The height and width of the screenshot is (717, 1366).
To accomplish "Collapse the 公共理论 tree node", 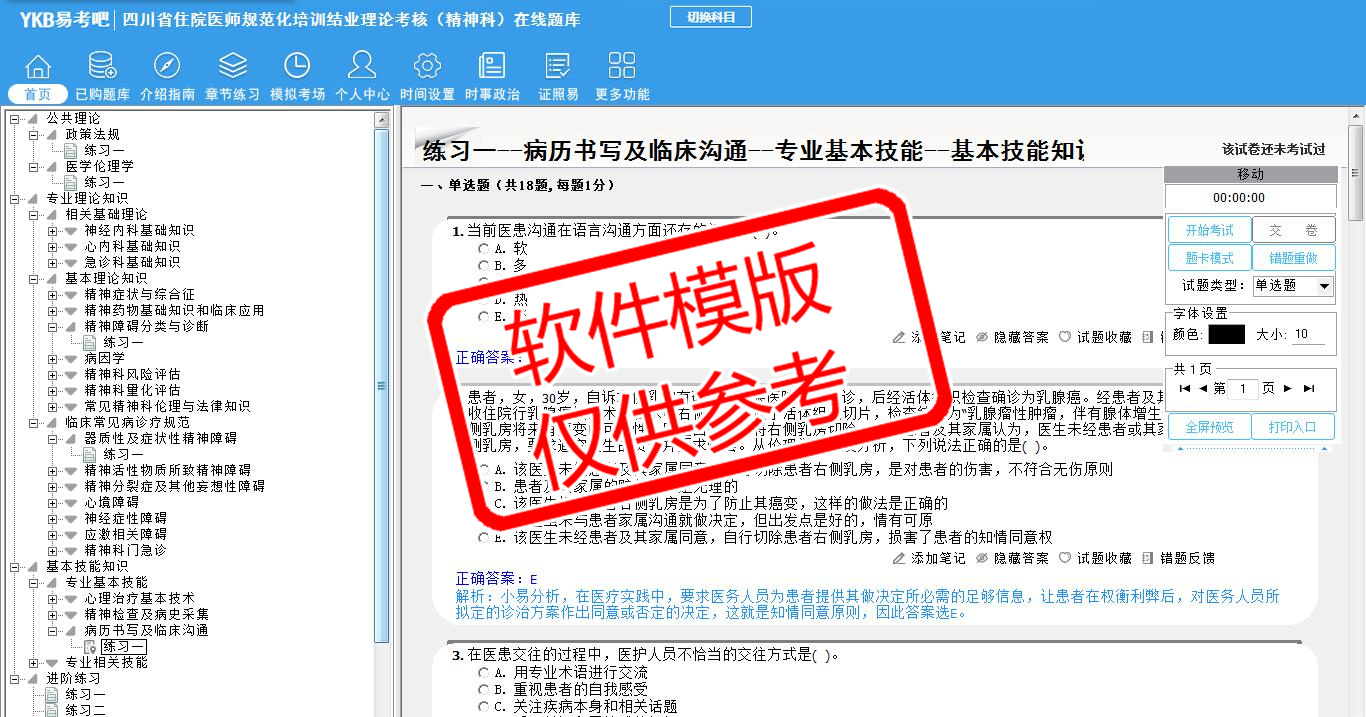I will click(x=15, y=119).
